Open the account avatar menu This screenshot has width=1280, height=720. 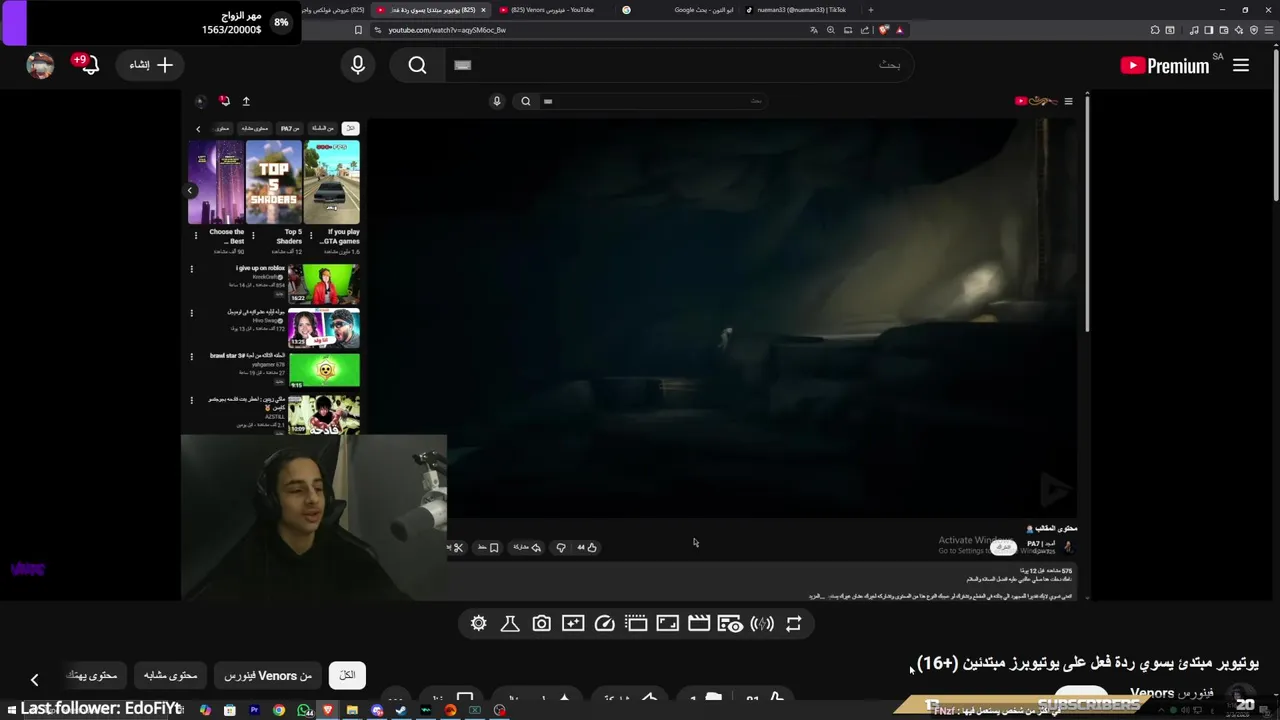(x=40, y=65)
